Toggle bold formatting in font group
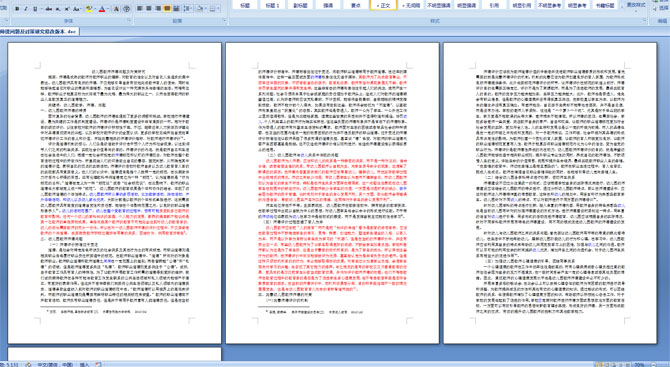 [17, 9]
